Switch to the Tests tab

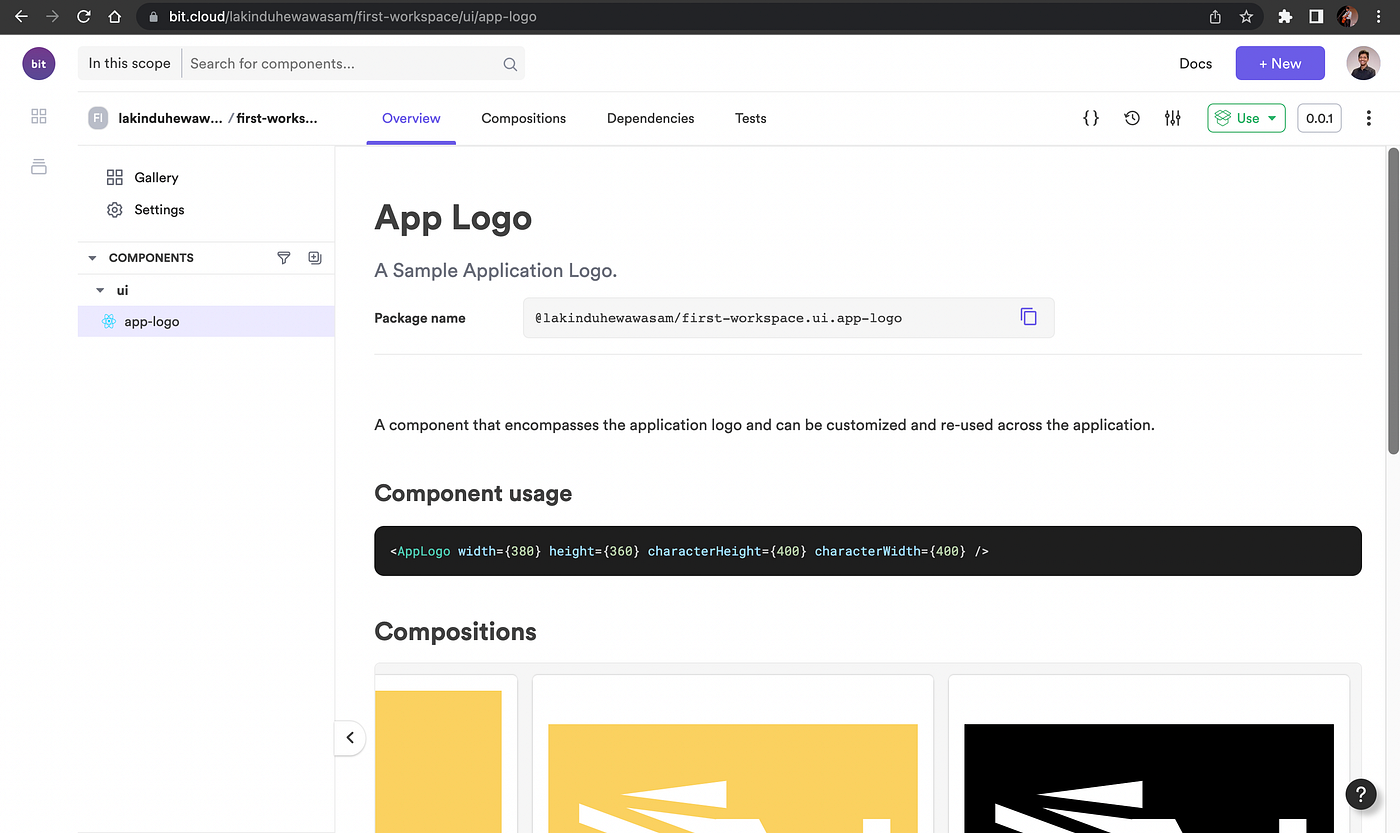751,118
